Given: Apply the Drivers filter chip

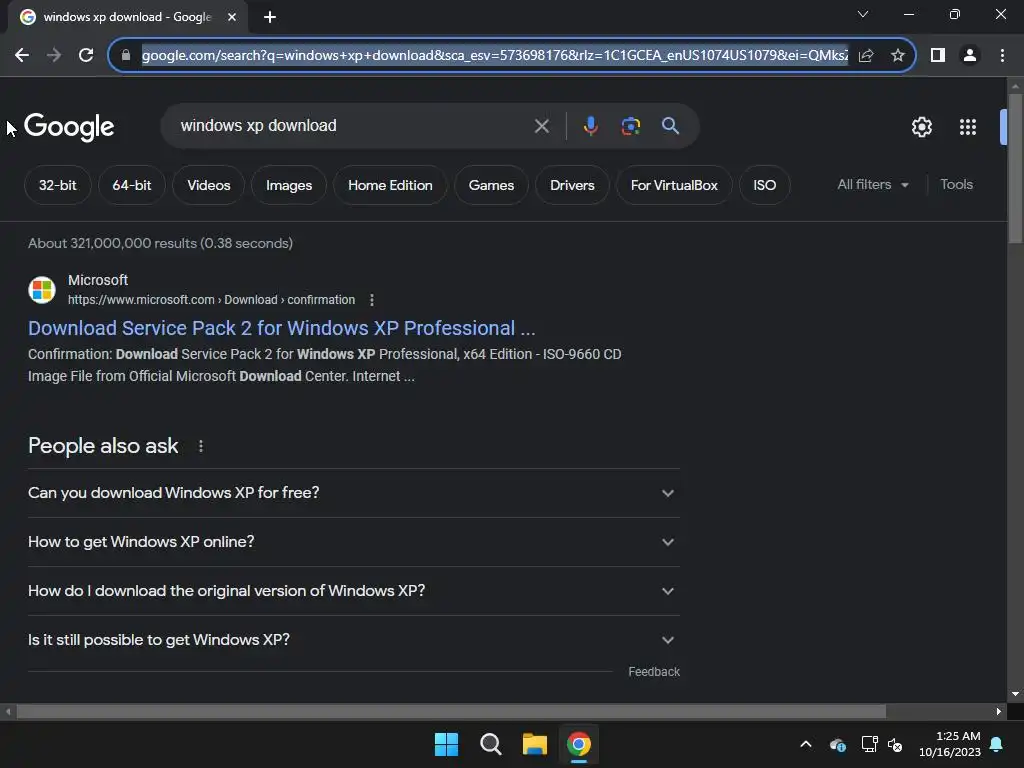Looking at the screenshot, I should click(572, 185).
